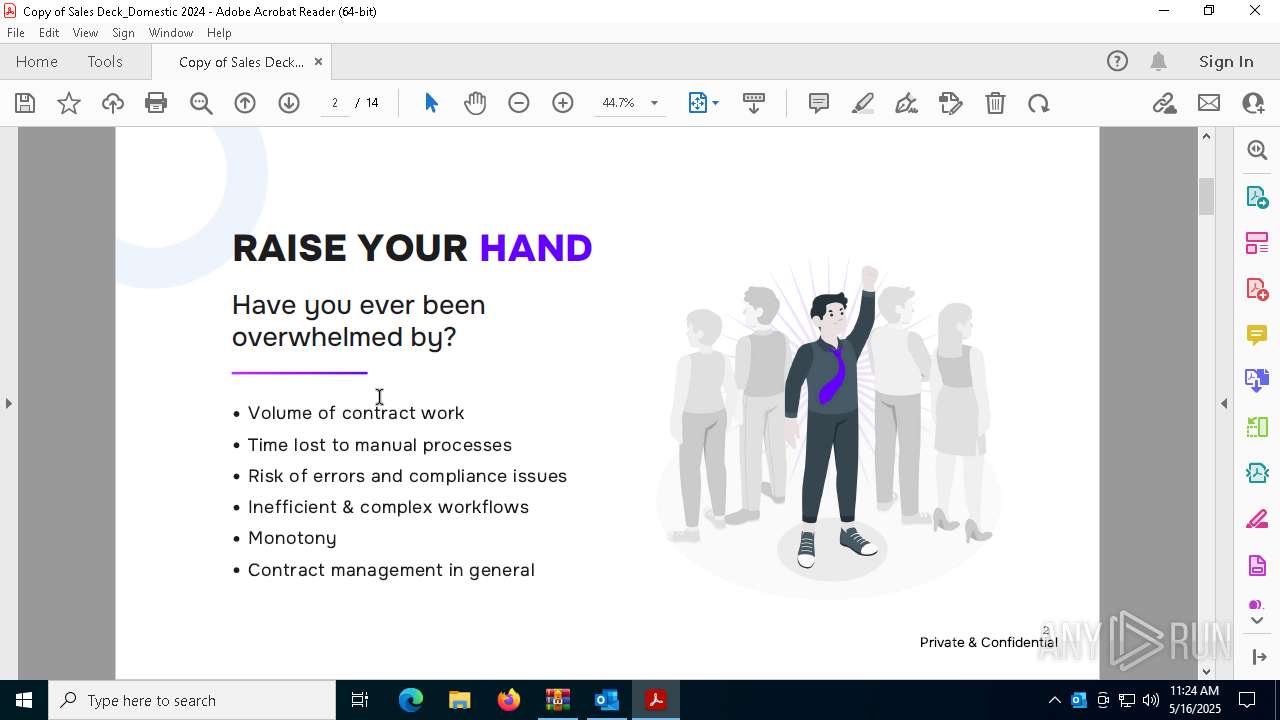Click the vertical scrollbar thumb
This screenshot has width=1280, height=720.
pyautogui.click(x=1206, y=196)
